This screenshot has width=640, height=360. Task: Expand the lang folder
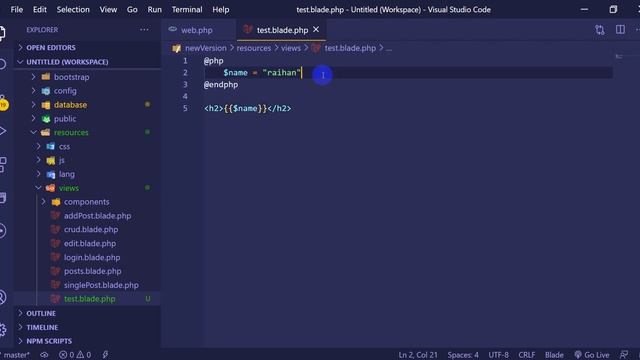click(x=67, y=174)
